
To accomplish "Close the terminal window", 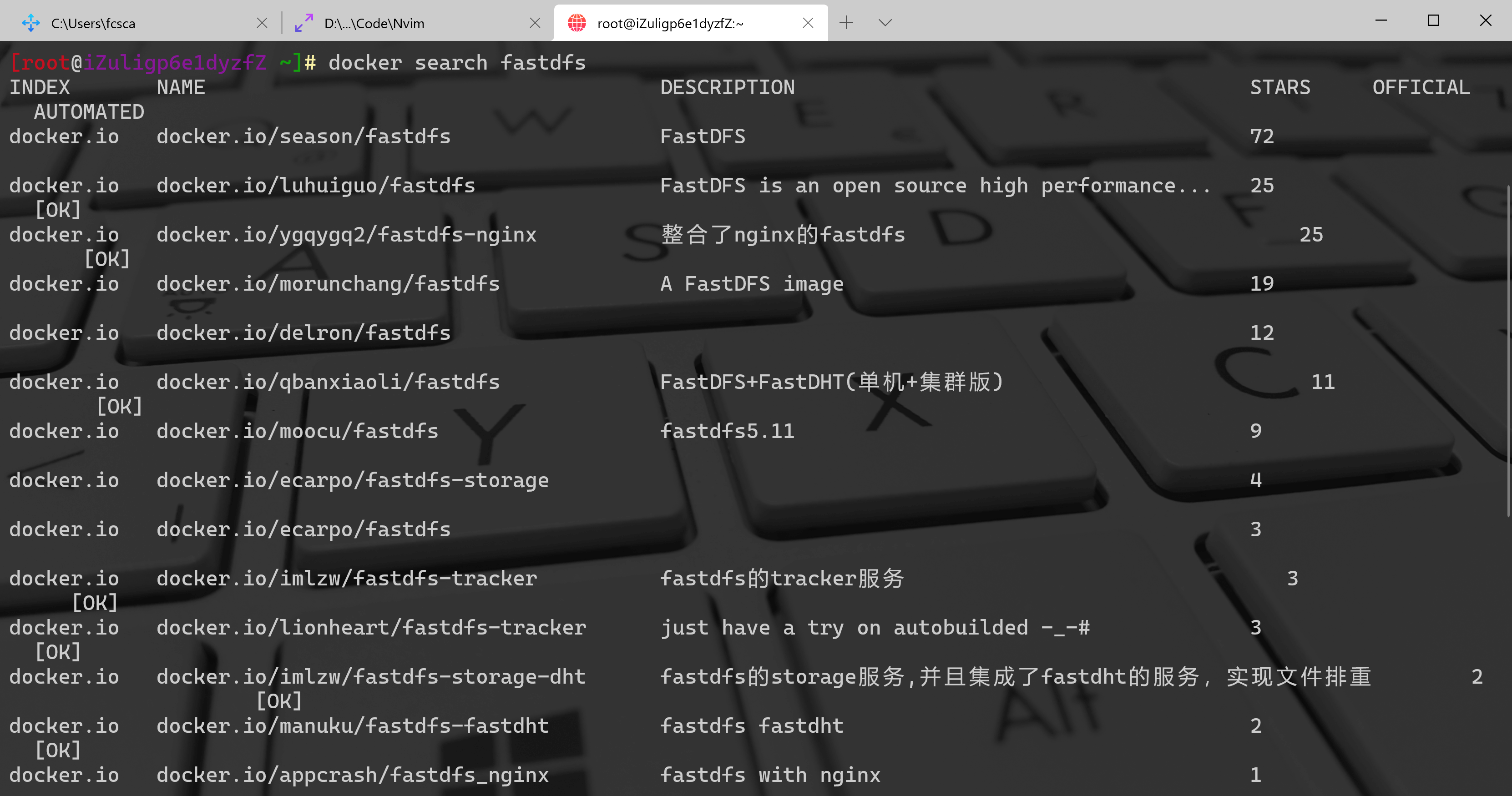I will (x=1485, y=20).
